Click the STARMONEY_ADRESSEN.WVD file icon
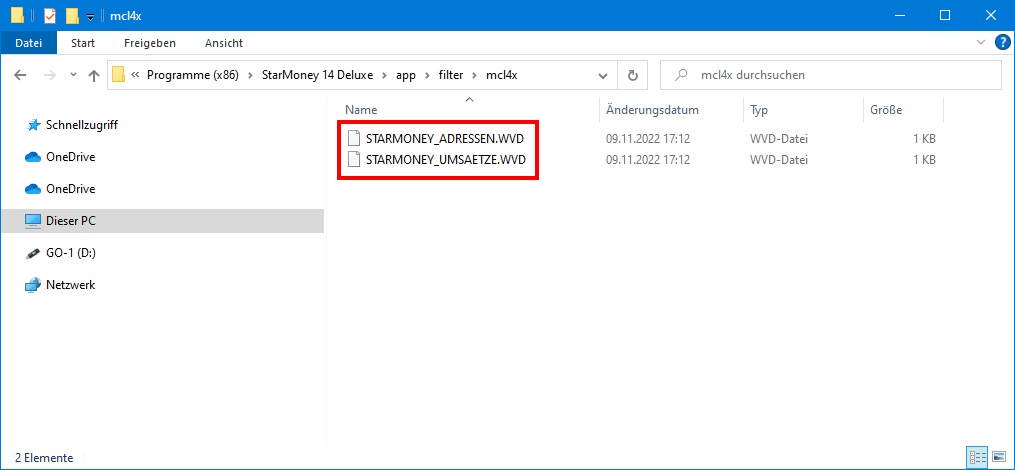 (353, 139)
